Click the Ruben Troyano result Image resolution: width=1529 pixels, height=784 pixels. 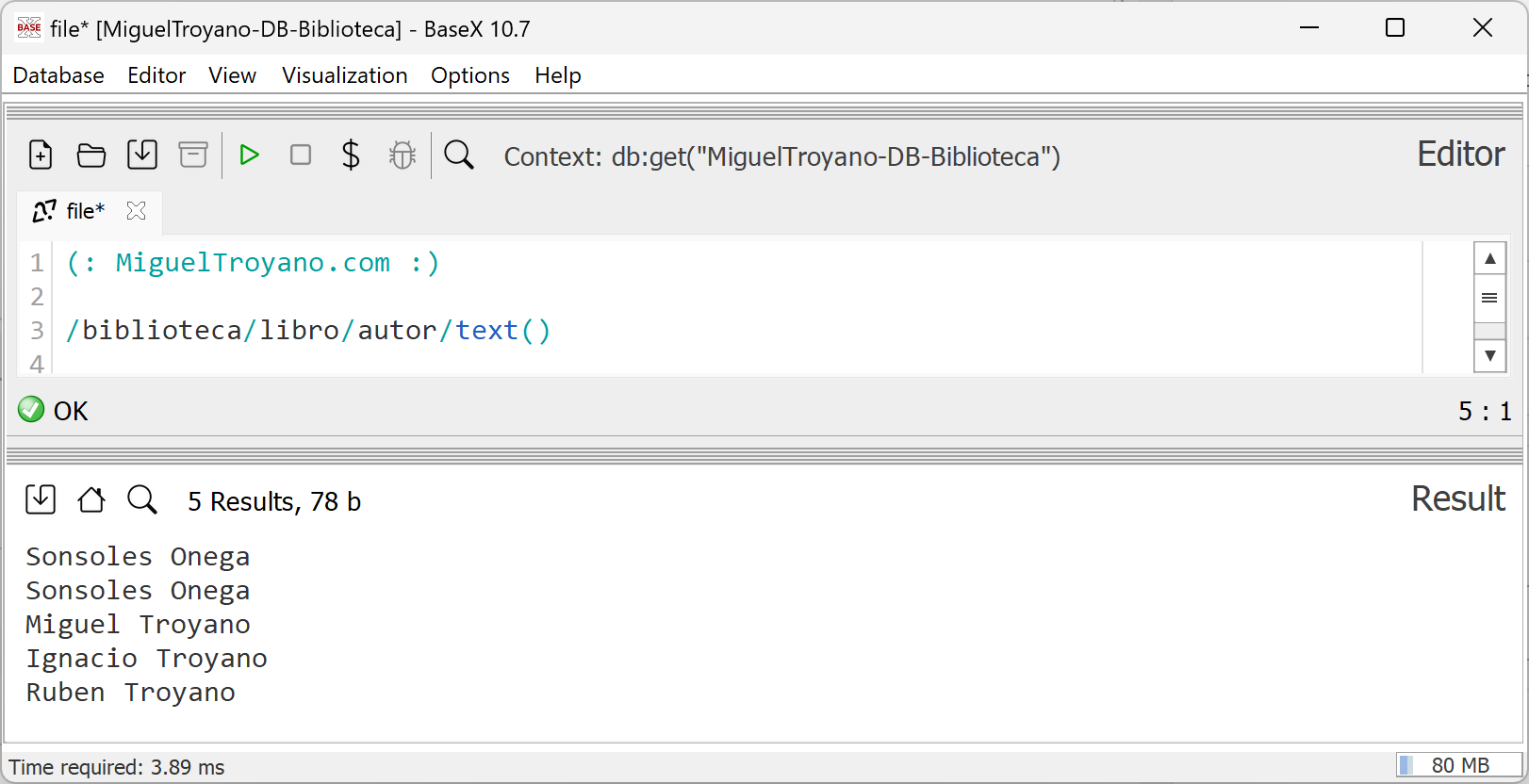(130, 693)
